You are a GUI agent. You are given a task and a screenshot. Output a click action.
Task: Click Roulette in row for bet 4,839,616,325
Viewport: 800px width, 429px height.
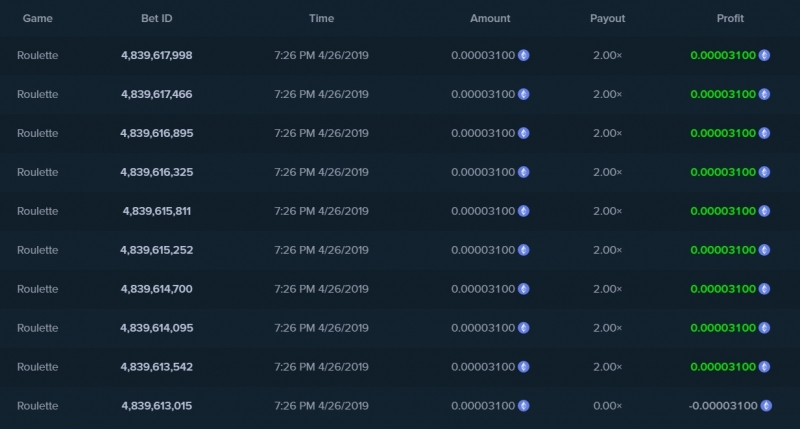click(37, 172)
